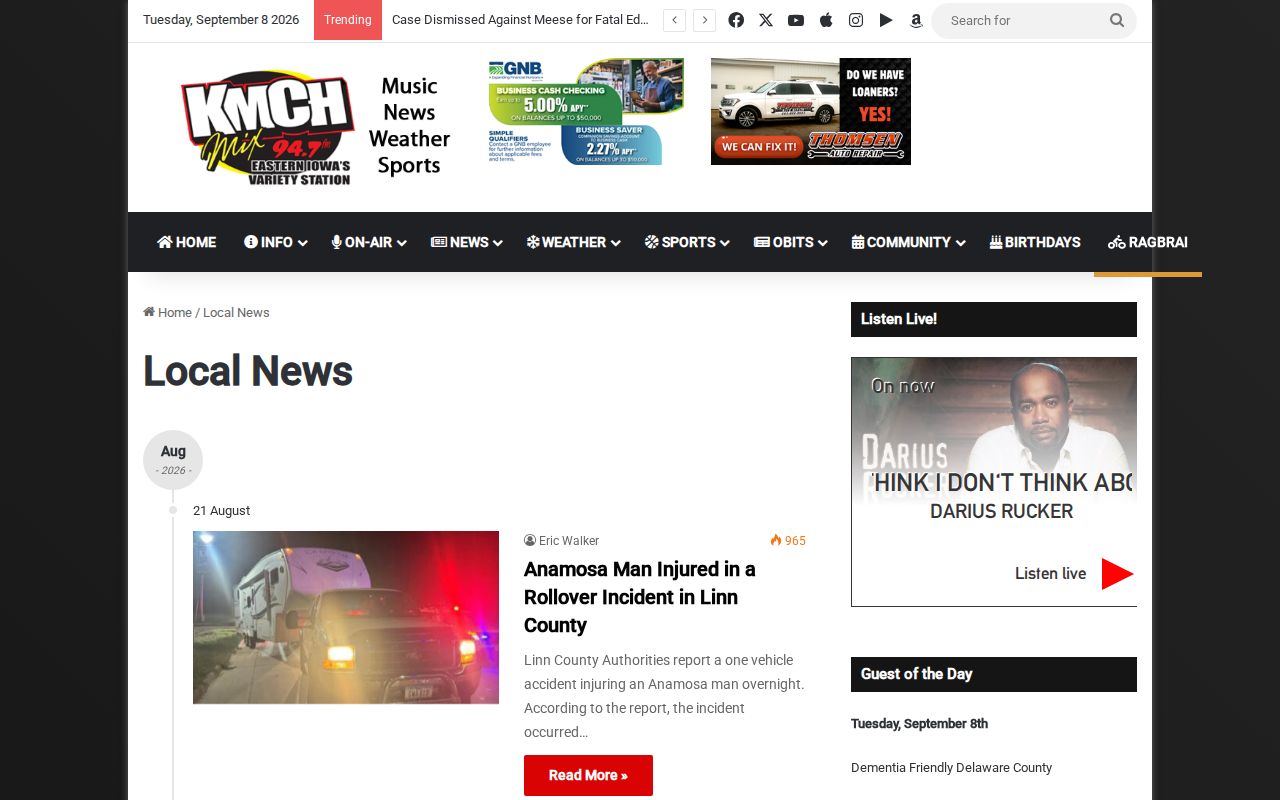The image size is (1280, 800).
Task: Click the red Listen live play icon
Action: click(1117, 574)
